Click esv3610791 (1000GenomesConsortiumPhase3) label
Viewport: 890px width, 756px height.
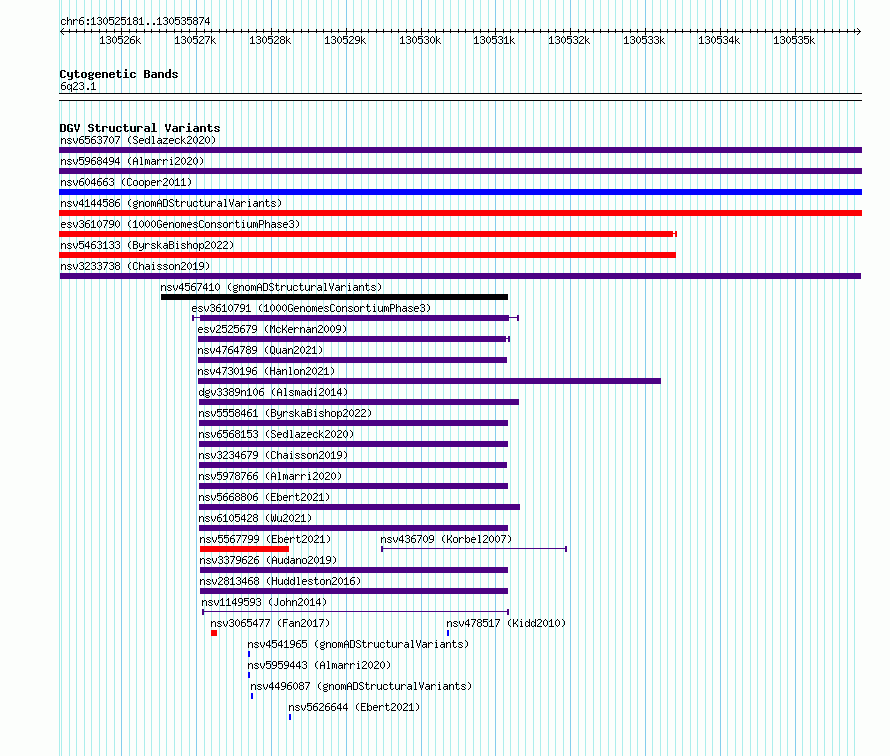point(311,308)
